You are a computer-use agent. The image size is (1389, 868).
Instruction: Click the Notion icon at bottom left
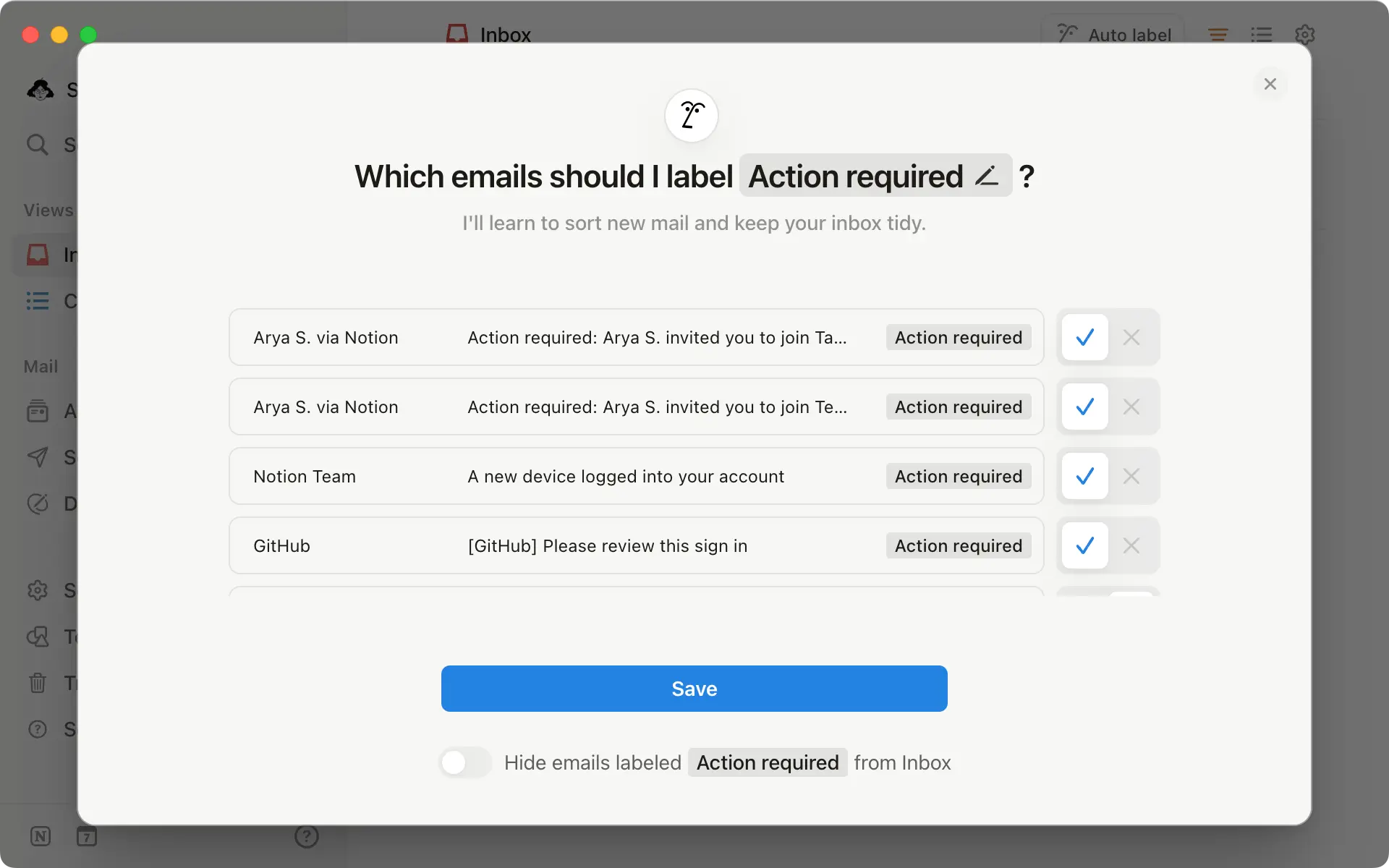coord(40,836)
